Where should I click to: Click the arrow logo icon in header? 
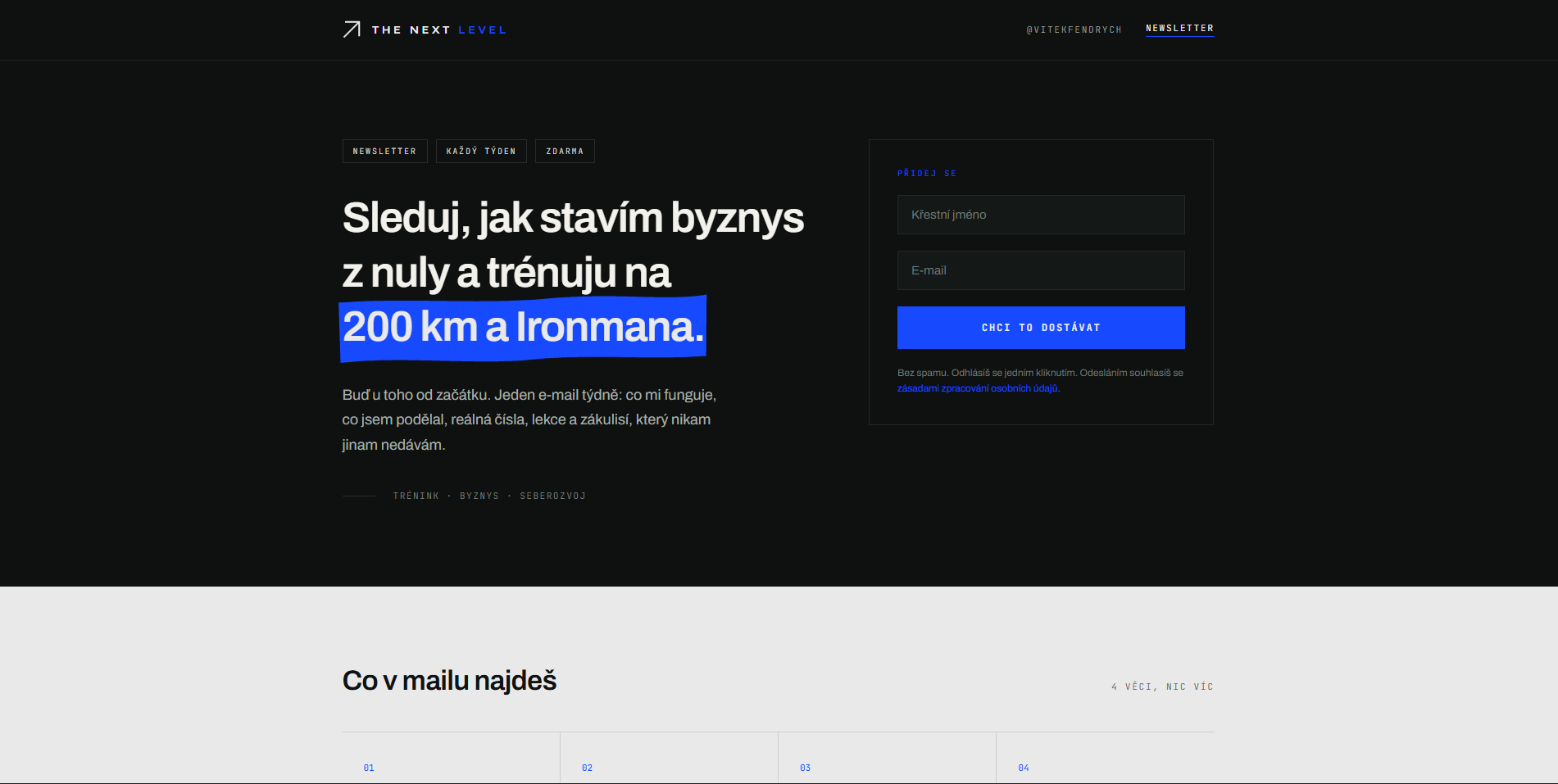pyautogui.click(x=352, y=29)
